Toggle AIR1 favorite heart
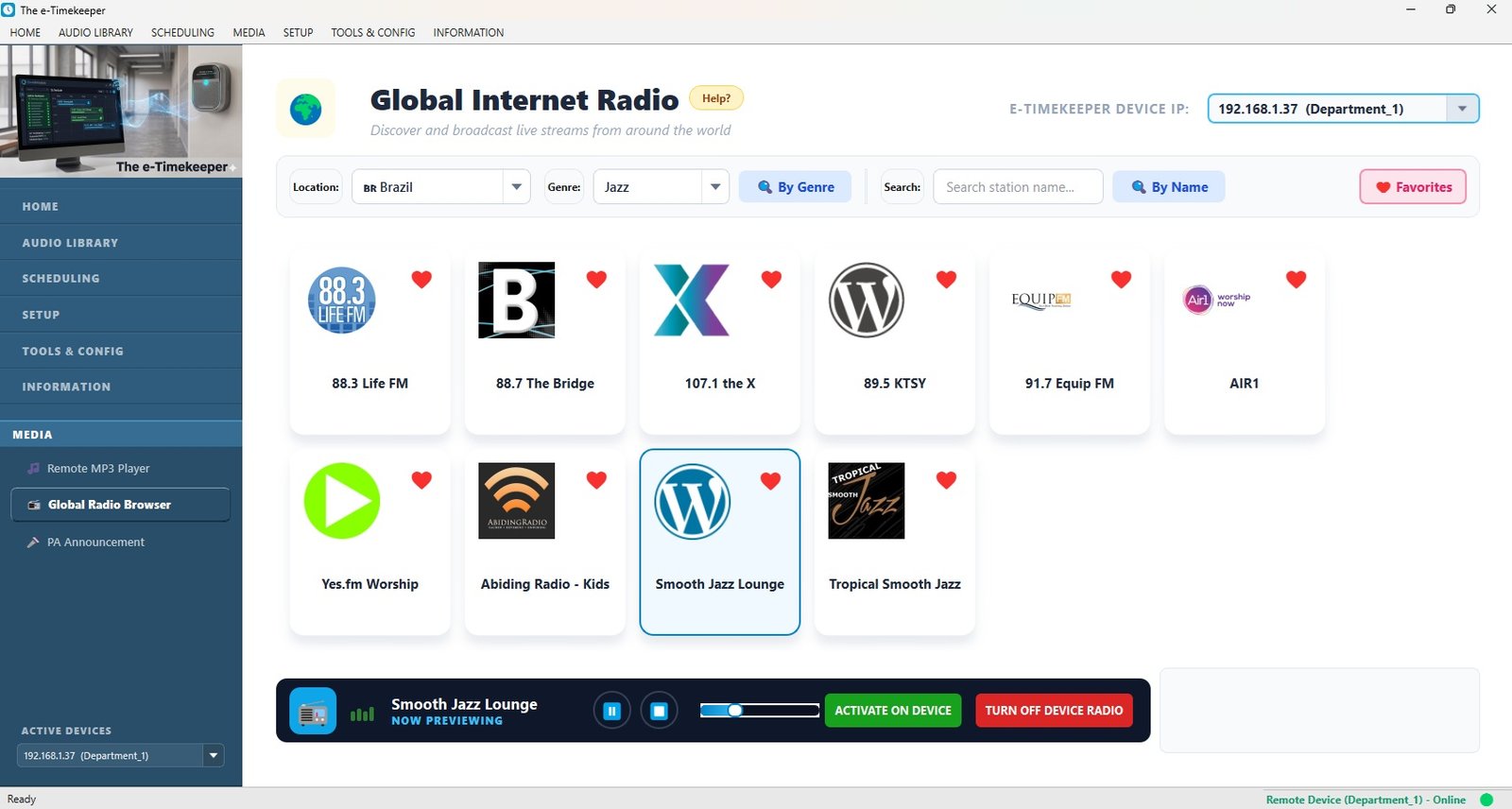The width and height of the screenshot is (1512, 809). pos(1296,279)
